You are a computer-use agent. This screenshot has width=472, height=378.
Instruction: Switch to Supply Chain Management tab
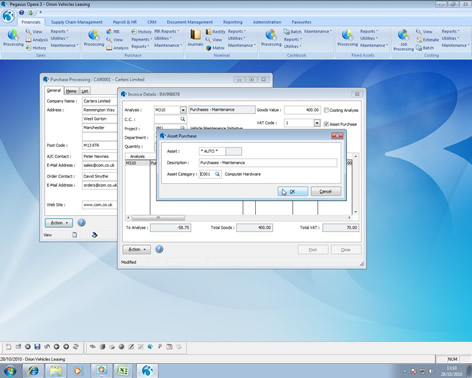pos(76,22)
